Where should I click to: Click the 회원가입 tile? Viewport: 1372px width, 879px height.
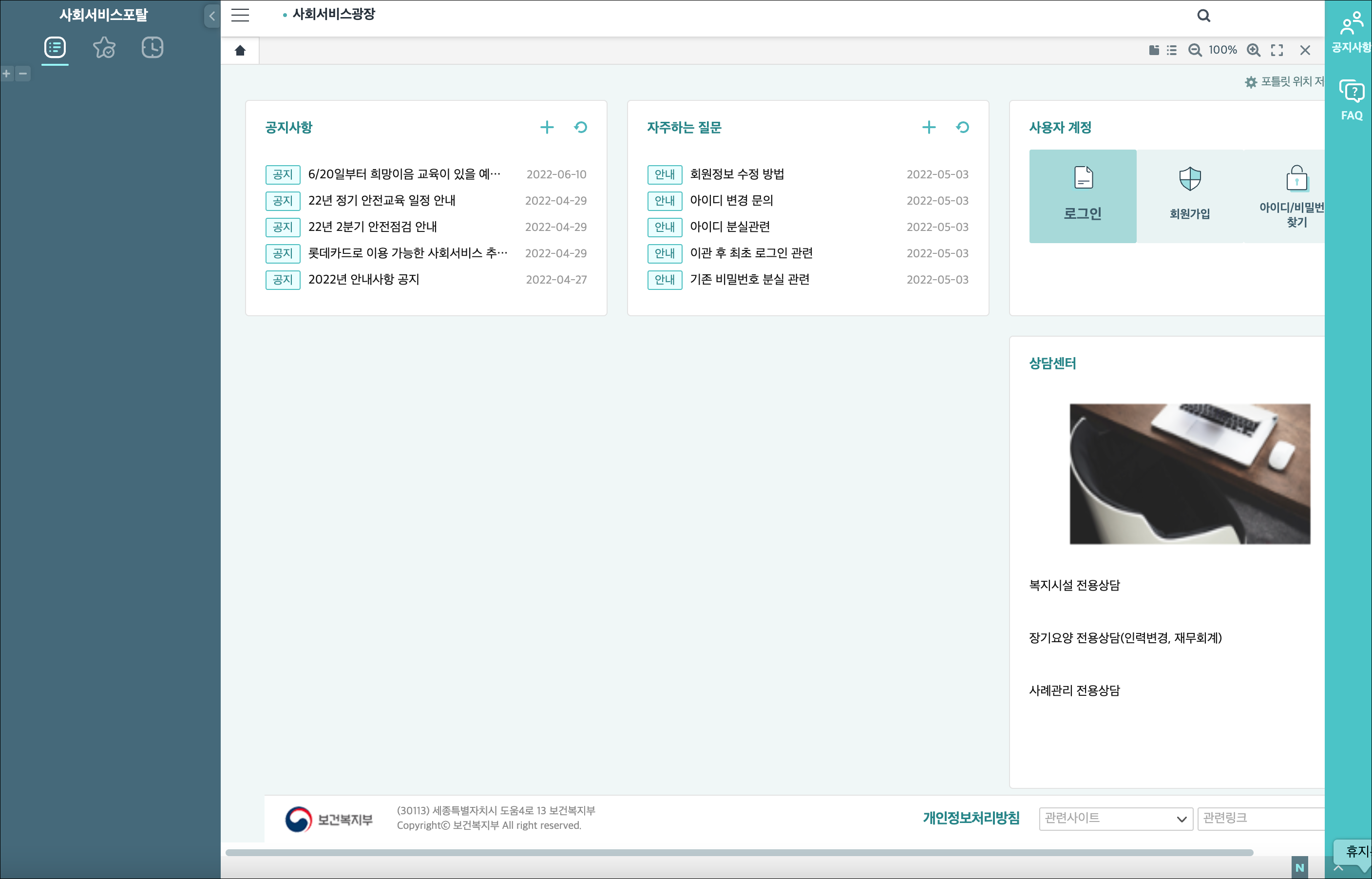point(1189,196)
